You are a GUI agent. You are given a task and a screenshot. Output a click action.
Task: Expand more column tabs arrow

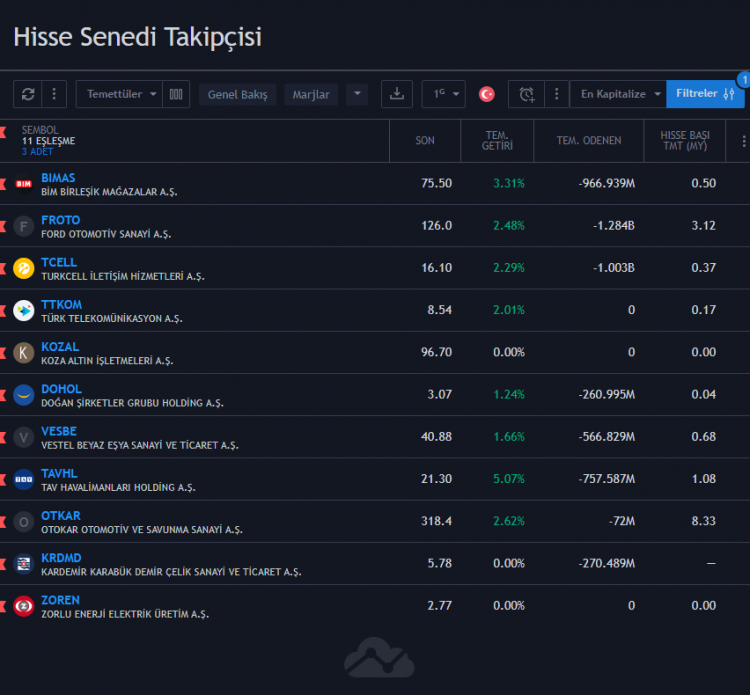(357, 94)
